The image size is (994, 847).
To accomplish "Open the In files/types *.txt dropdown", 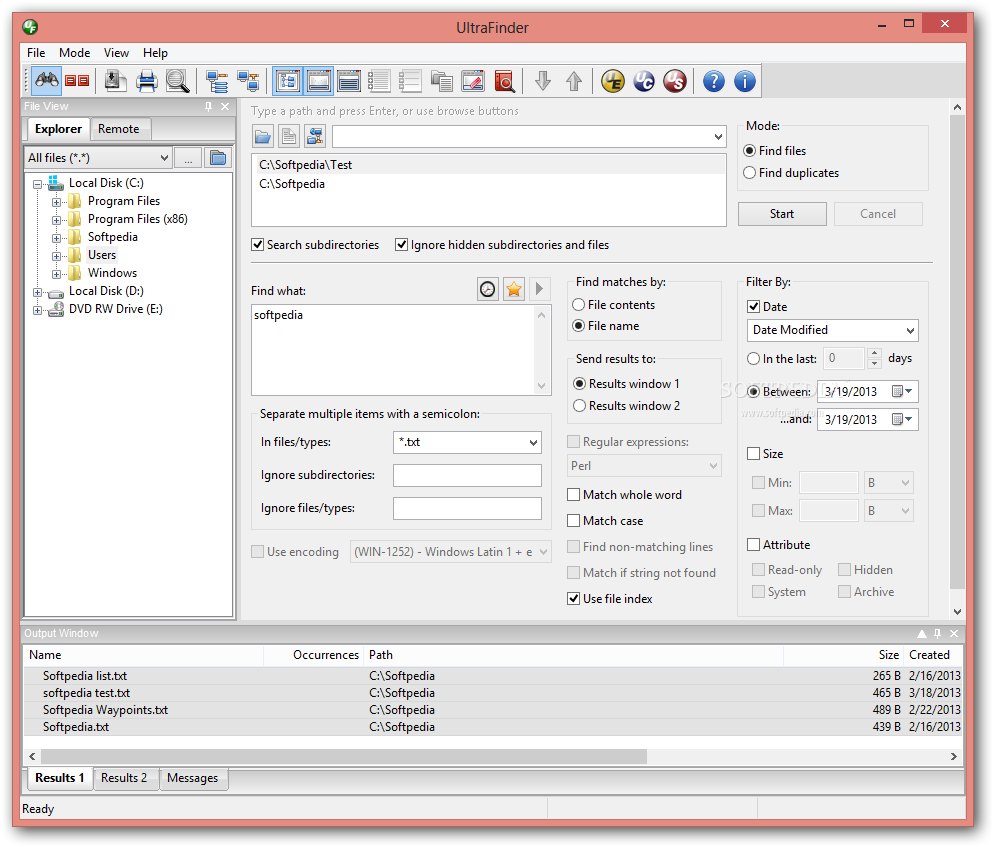I will [533, 443].
